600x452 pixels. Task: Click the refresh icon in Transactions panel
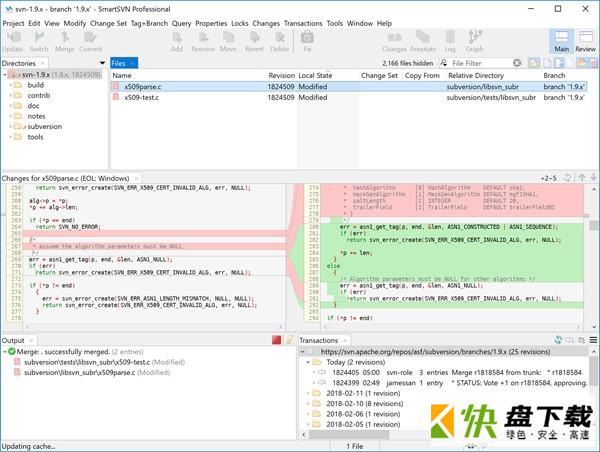click(x=558, y=340)
